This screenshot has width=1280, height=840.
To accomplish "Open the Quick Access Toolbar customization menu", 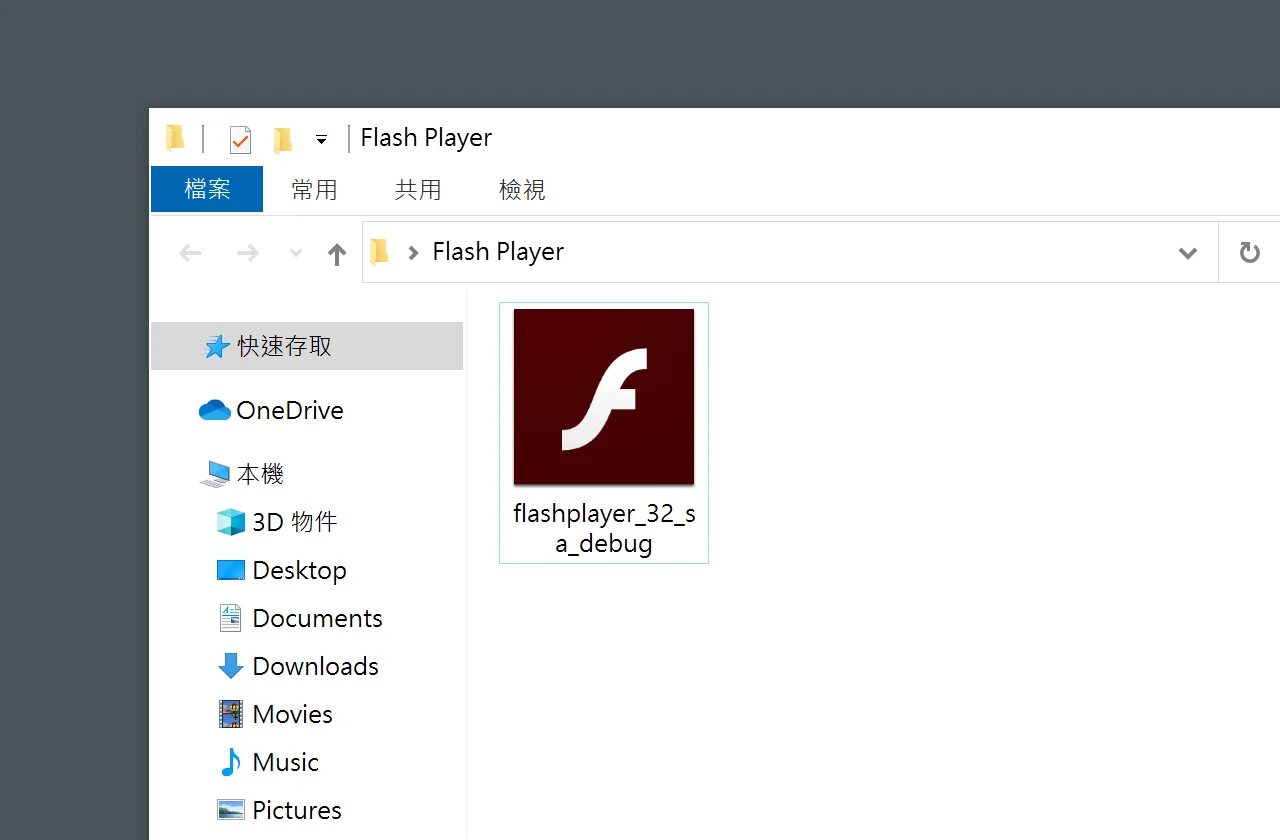I will [x=320, y=139].
